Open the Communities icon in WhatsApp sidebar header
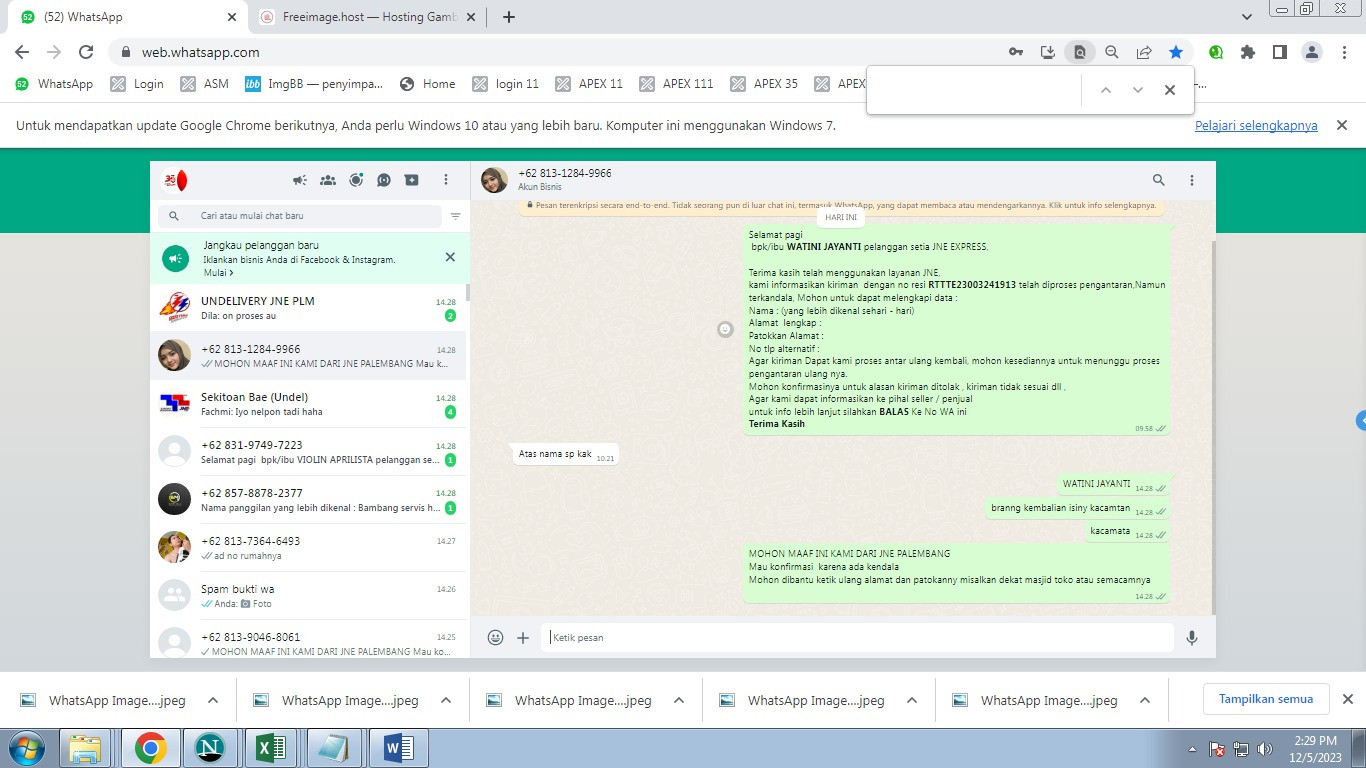 click(328, 181)
